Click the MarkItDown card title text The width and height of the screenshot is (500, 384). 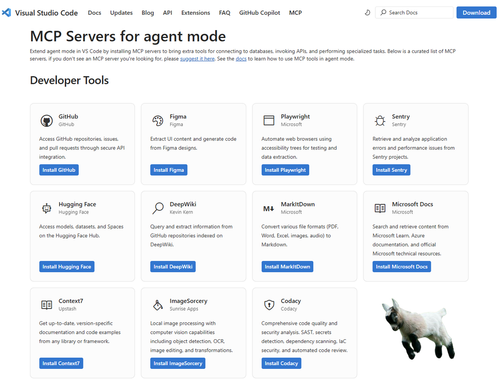pyautogui.click(x=298, y=204)
